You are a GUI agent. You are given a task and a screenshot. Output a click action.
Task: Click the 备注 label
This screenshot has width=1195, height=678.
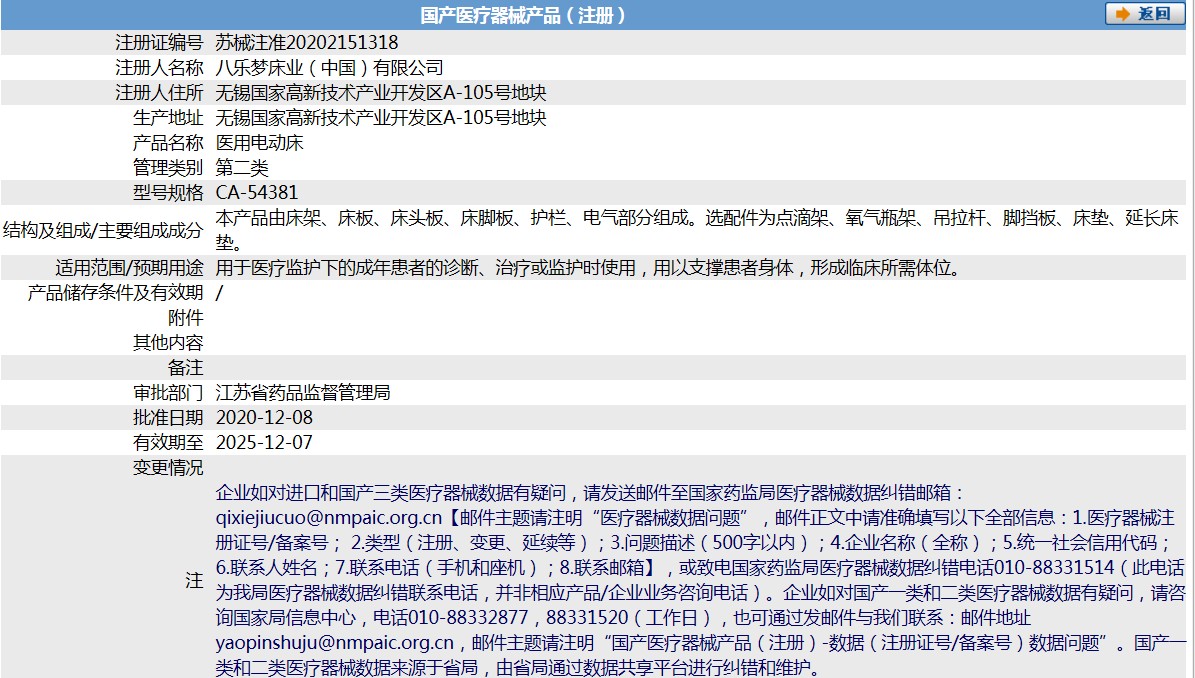coord(186,368)
